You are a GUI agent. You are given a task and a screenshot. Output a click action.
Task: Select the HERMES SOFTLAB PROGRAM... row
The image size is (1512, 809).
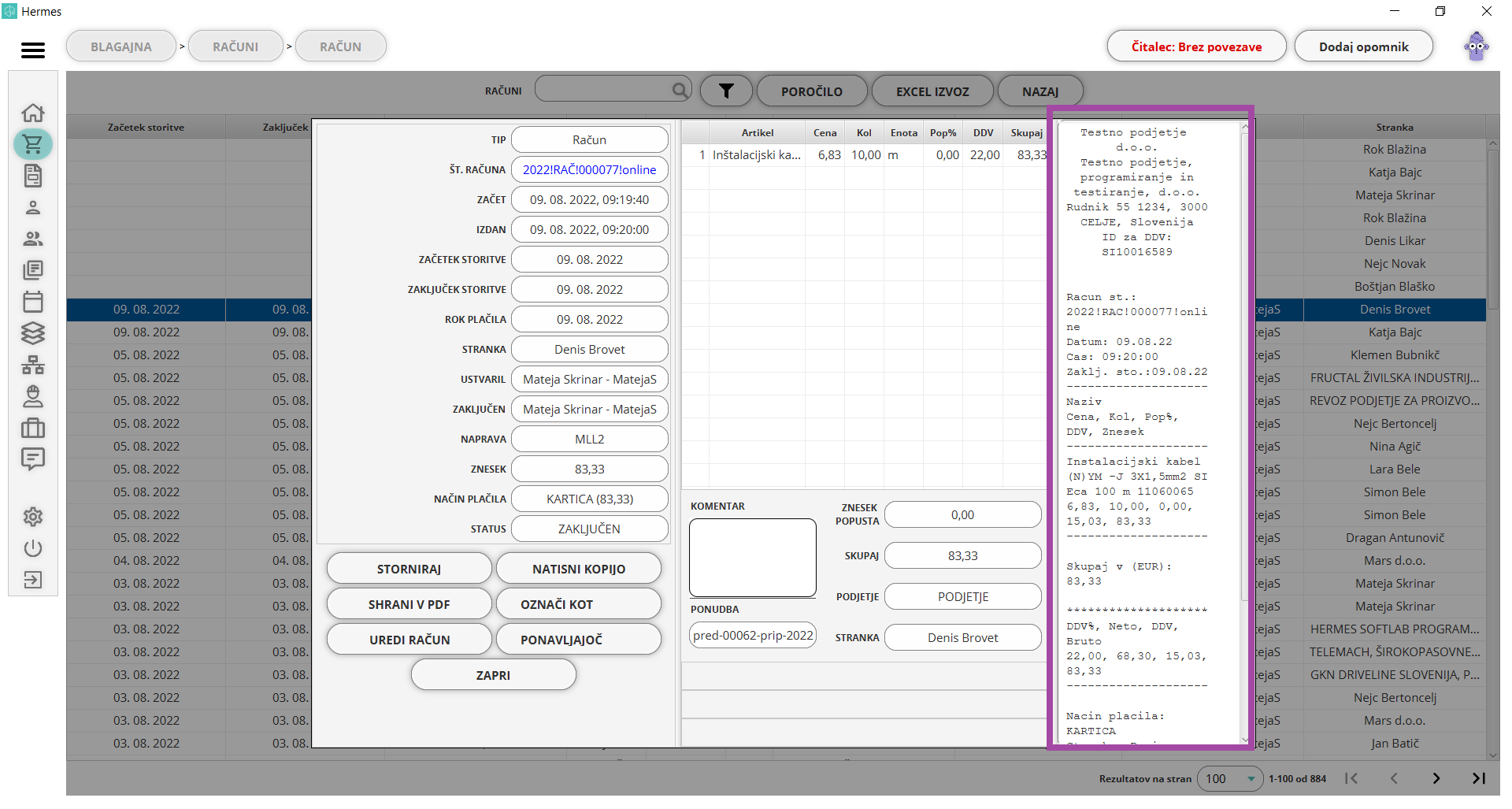1395,629
